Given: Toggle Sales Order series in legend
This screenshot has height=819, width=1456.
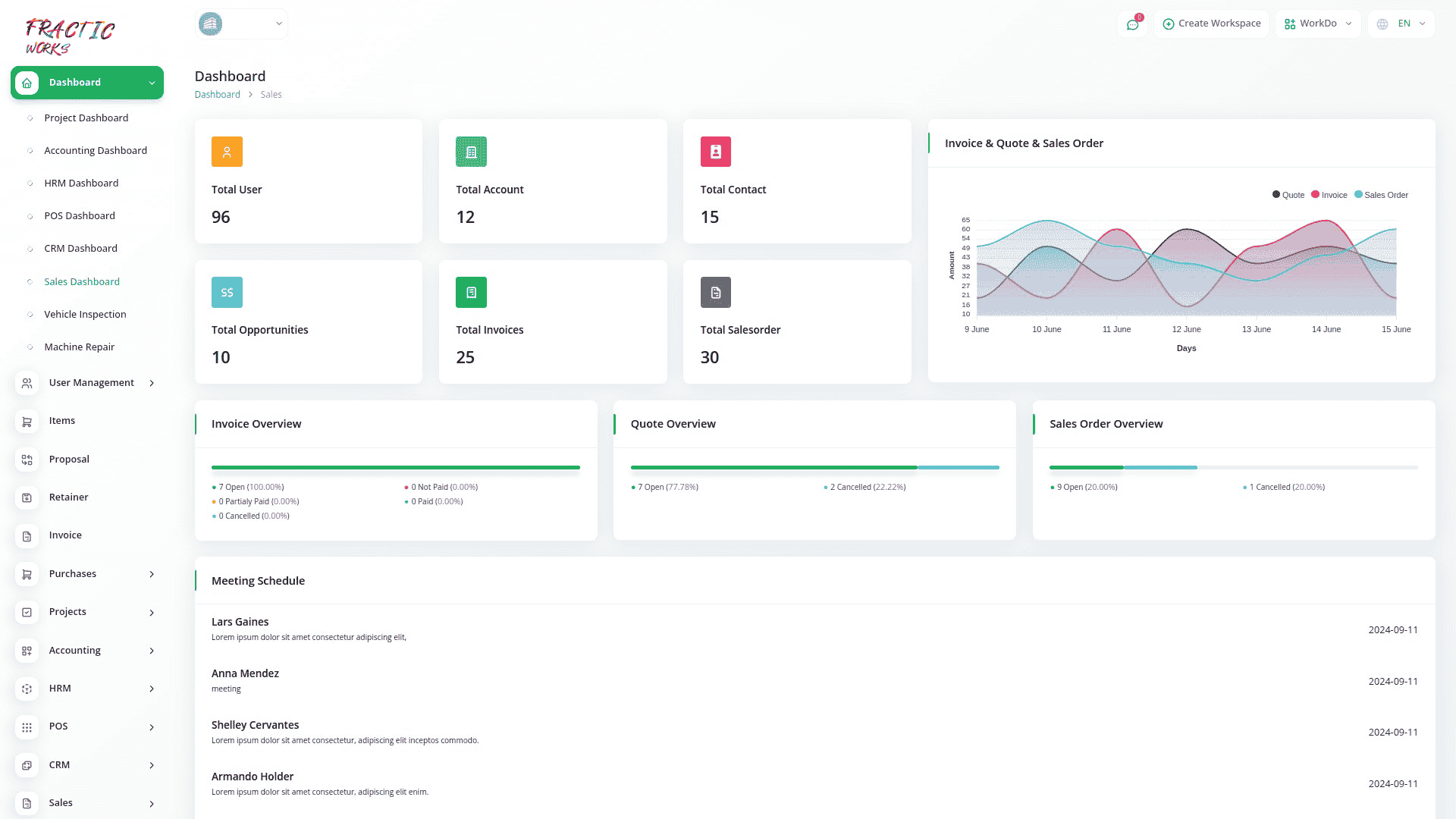Looking at the screenshot, I should coord(1381,195).
